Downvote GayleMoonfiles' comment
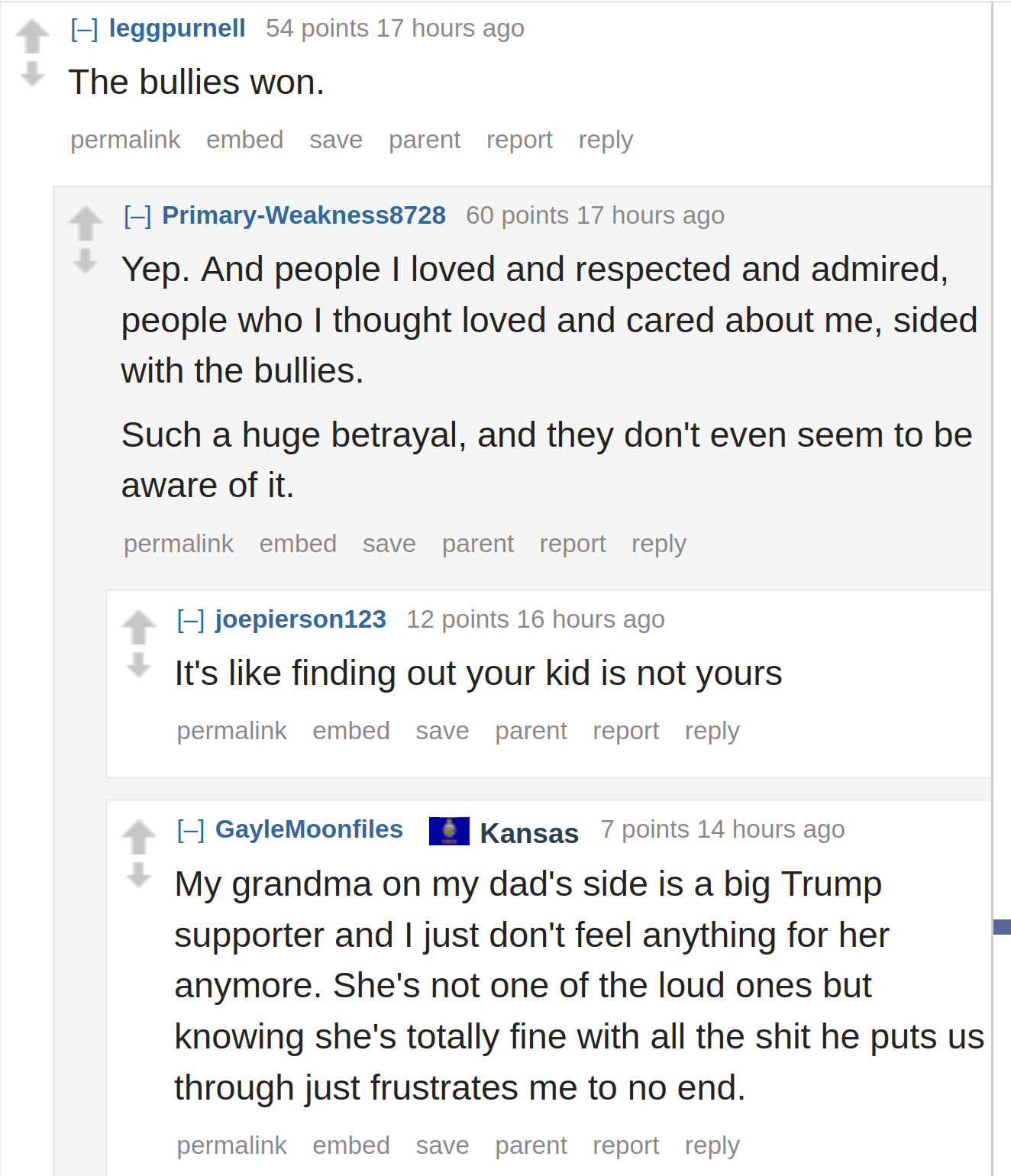 click(139, 875)
